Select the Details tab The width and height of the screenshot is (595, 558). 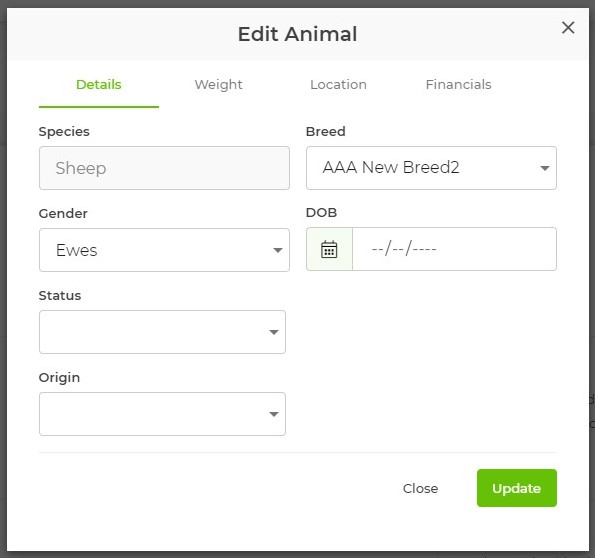pyautogui.click(x=99, y=85)
